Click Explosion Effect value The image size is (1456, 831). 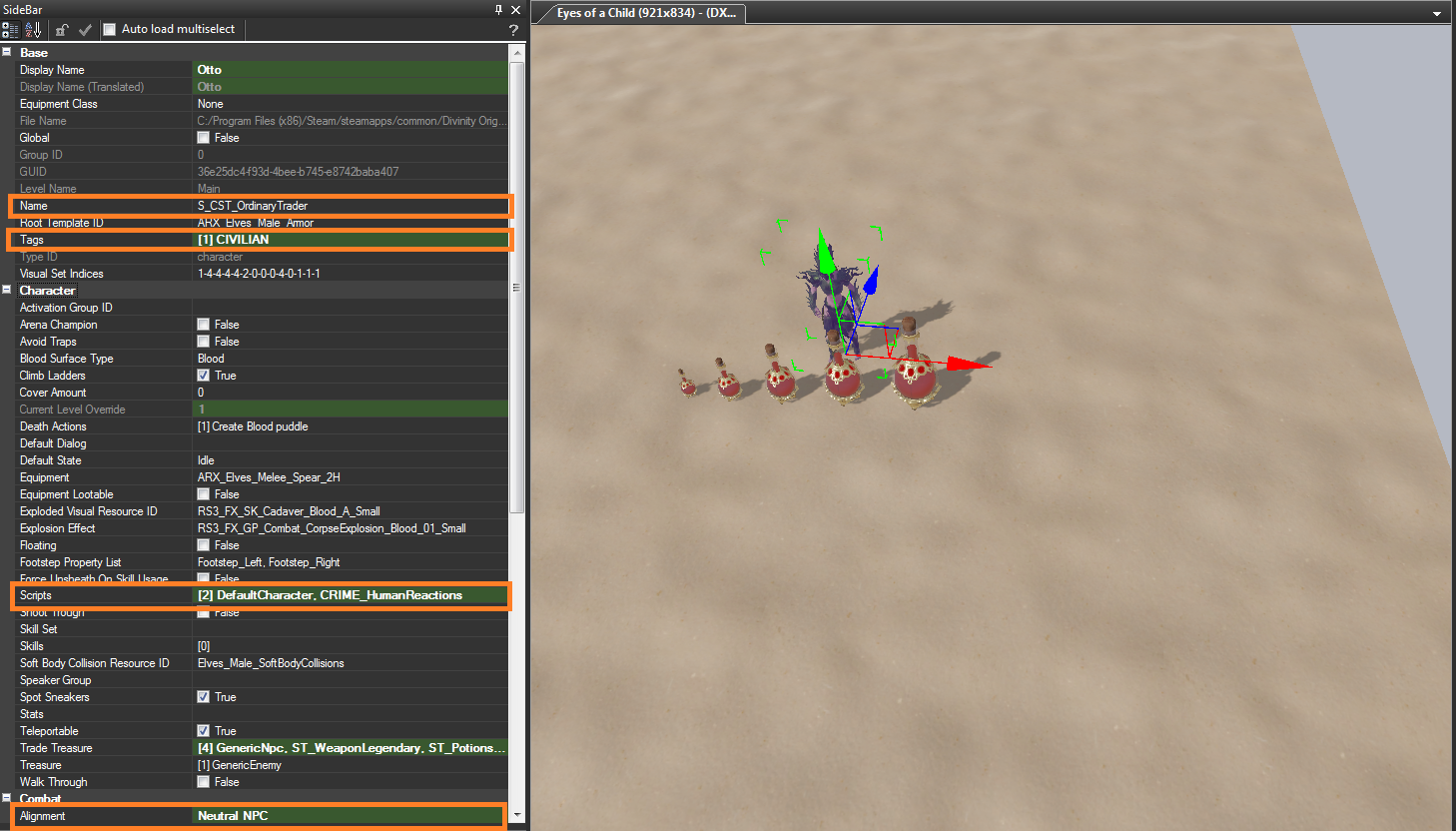tap(351, 528)
